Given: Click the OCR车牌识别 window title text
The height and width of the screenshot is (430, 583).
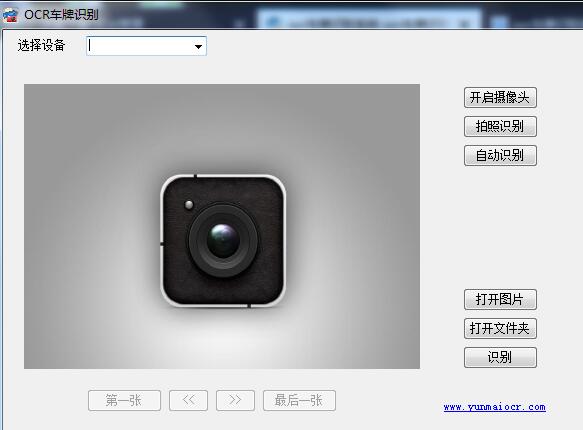Looking at the screenshot, I should 61,15.
